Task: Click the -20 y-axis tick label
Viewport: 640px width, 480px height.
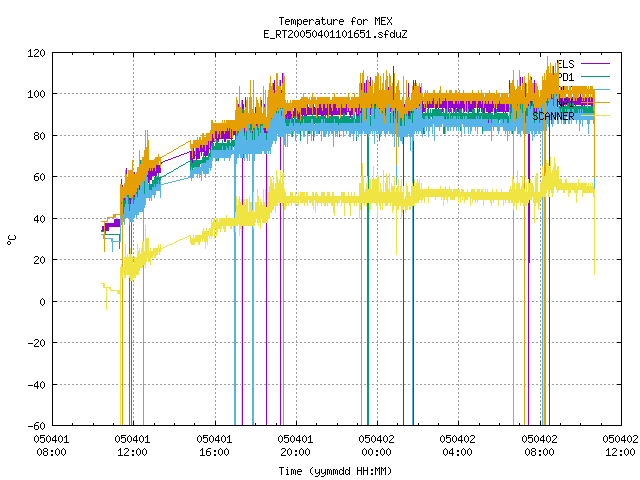Action: pos(36,343)
